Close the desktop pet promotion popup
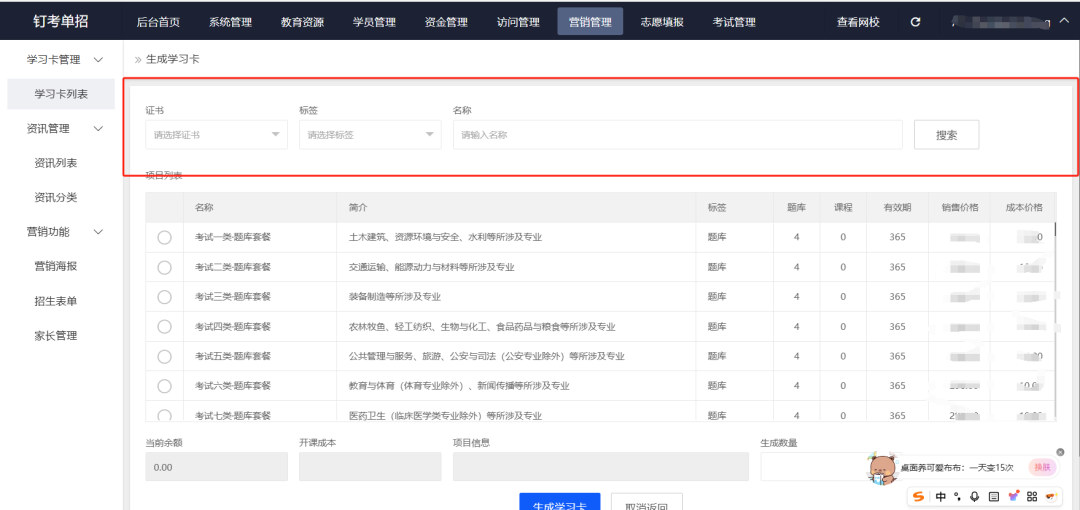 pos(1060,452)
